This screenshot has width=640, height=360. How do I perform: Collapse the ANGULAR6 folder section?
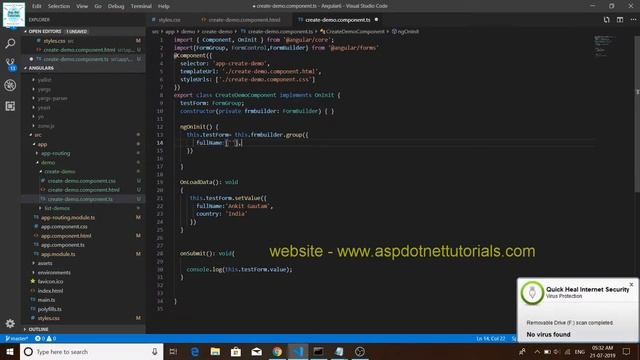pos(41,68)
